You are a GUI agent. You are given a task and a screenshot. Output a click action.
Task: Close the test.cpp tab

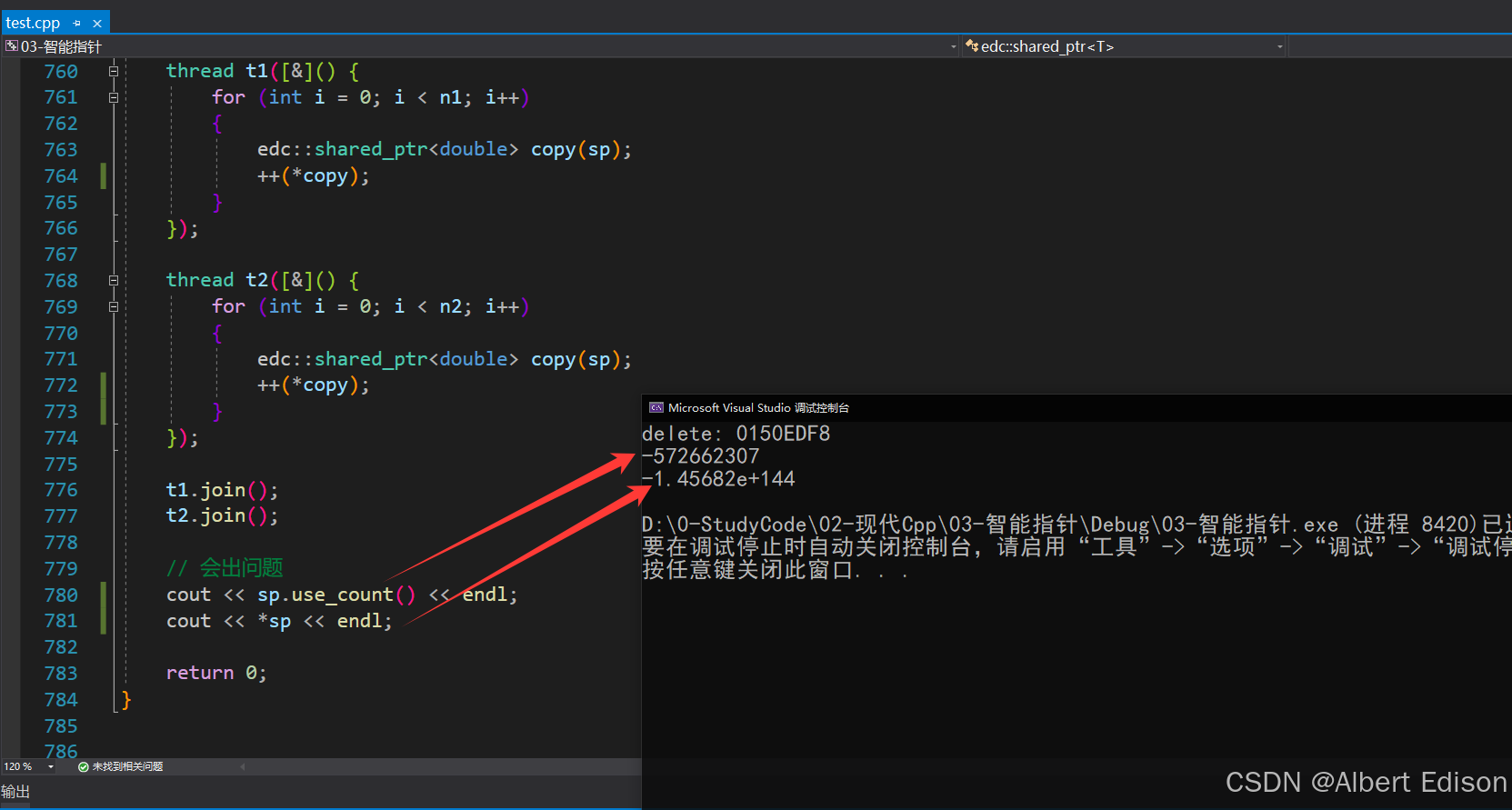pos(97,24)
